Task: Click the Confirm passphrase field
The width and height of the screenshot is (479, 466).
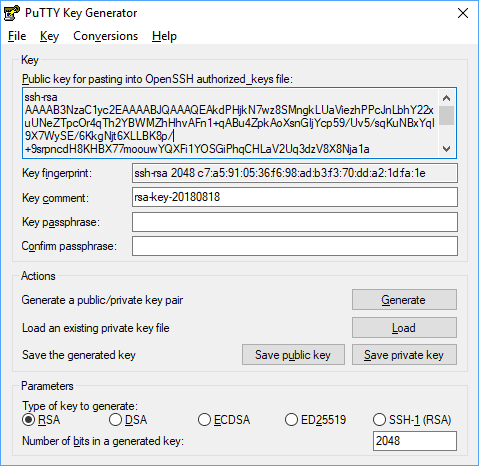Action: [295, 246]
